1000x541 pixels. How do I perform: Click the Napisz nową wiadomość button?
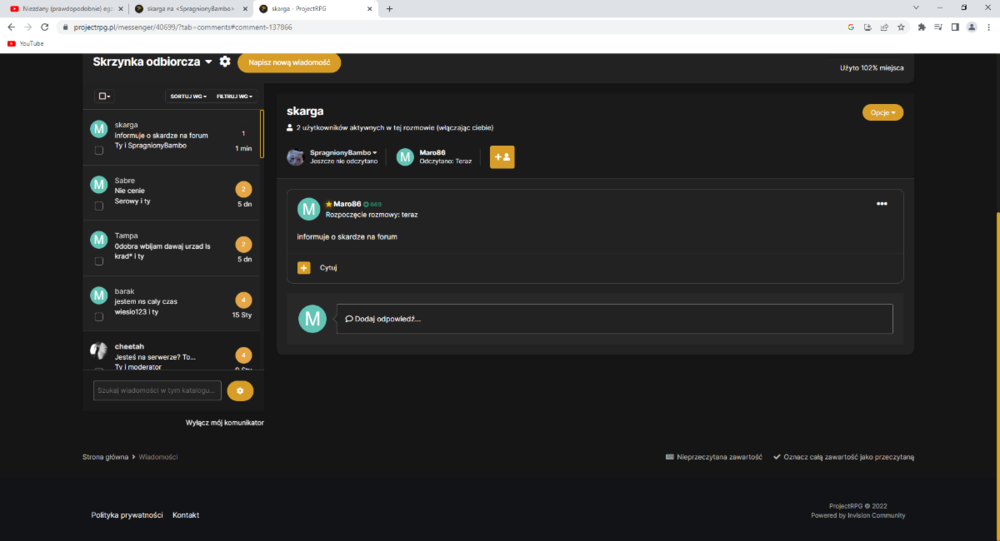click(x=289, y=63)
